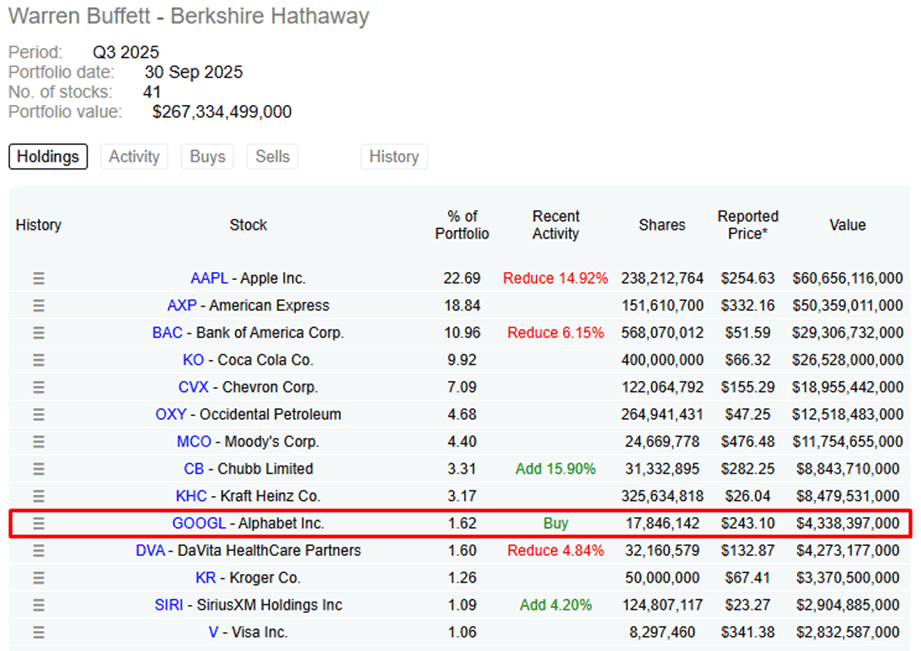The height and width of the screenshot is (651, 921).
Task: Open the GOOGL ticker link
Action: click(199, 524)
